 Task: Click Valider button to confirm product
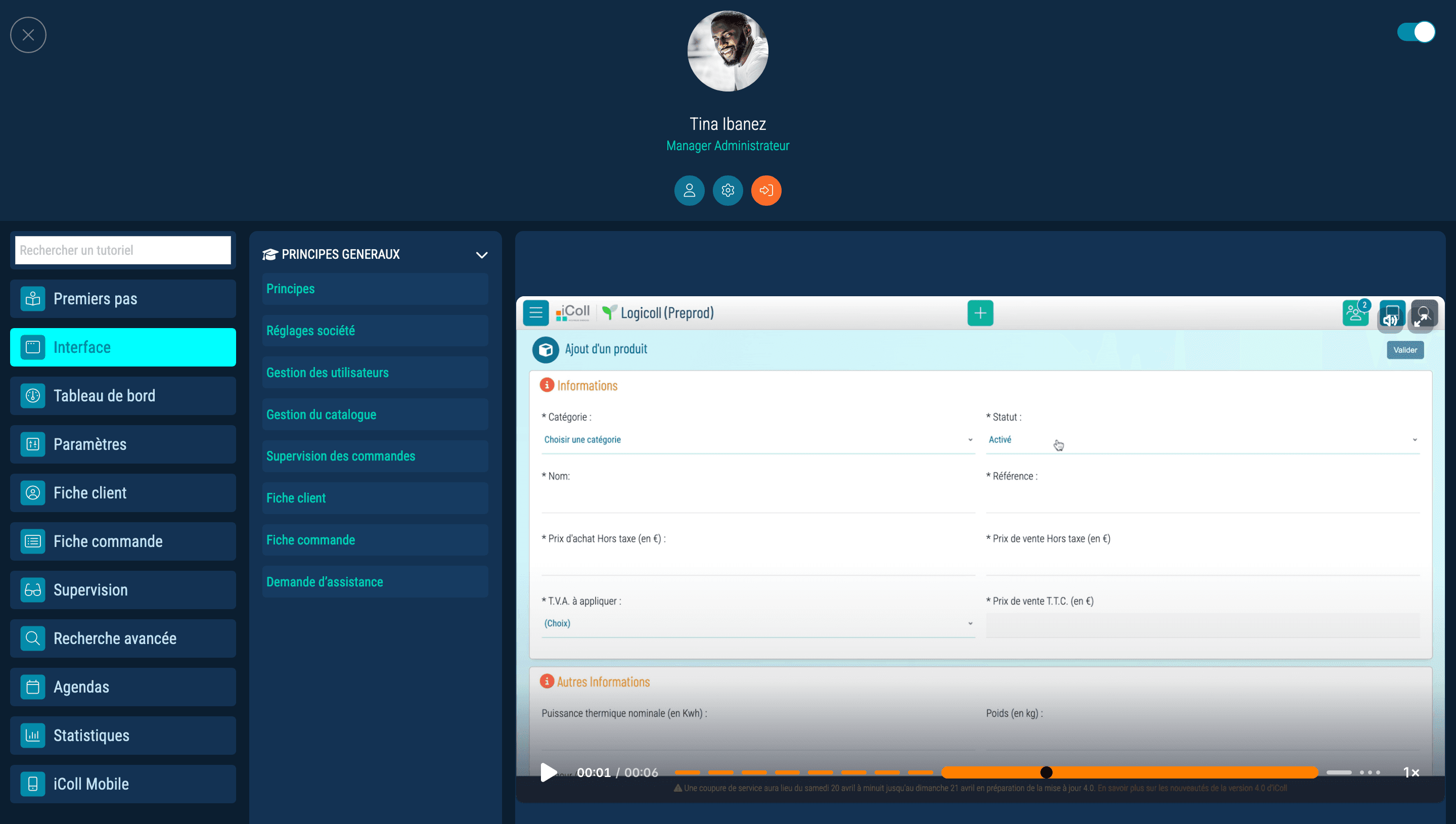click(1405, 350)
